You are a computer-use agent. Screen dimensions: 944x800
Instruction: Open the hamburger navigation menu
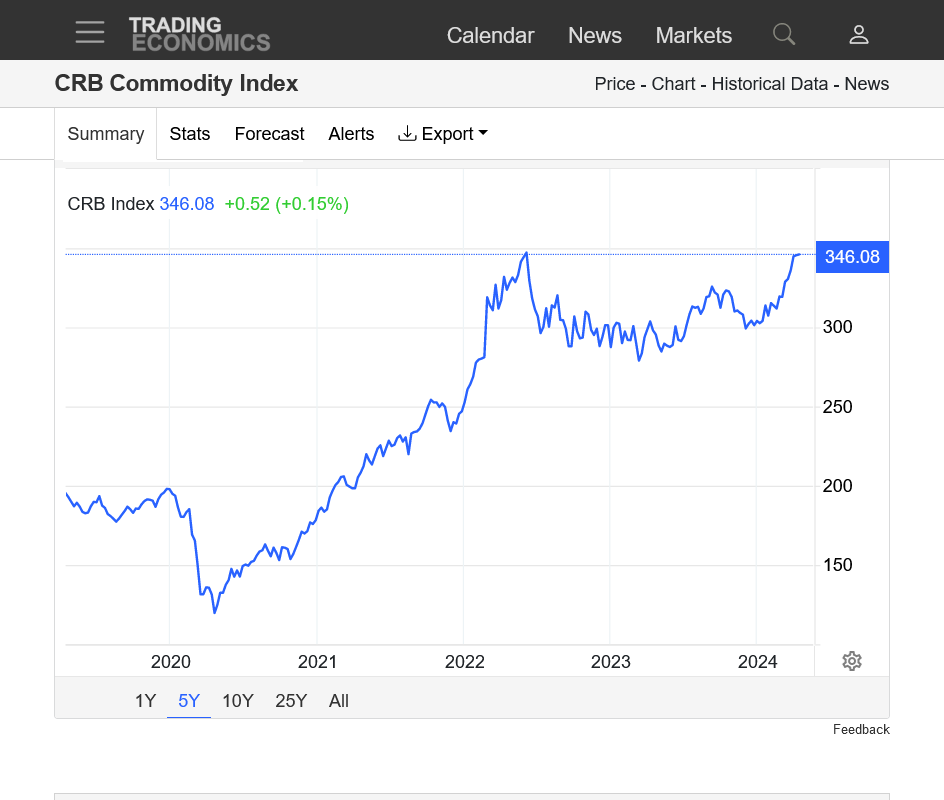pyautogui.click(x=90, y=31)
